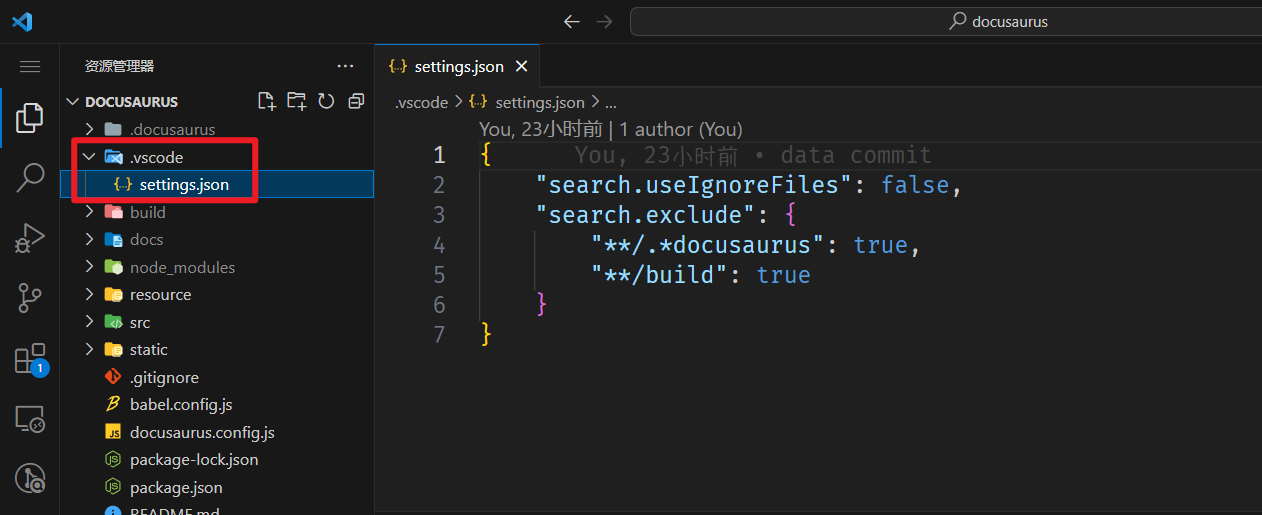The image size is (1262, 515).
Task: Click the "**/.*docusaurus" pattern string
Action: (x=707, y=245)
